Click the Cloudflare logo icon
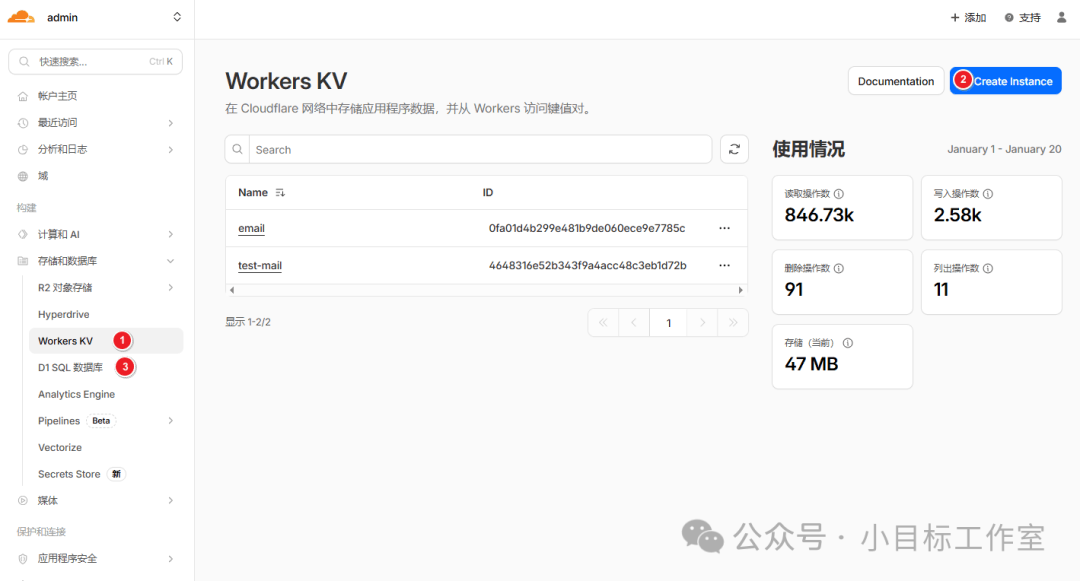1080x581 pixels. (21, 17)
